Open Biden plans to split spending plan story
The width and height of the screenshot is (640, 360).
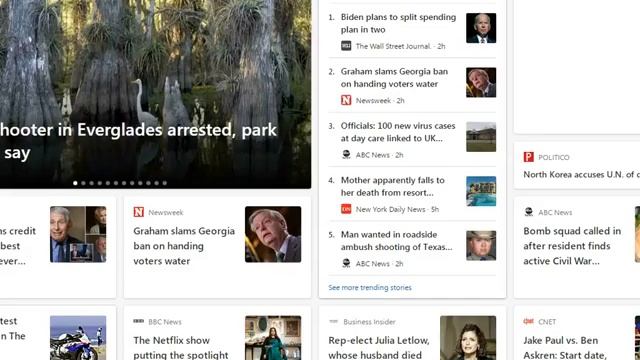(398, 23)
